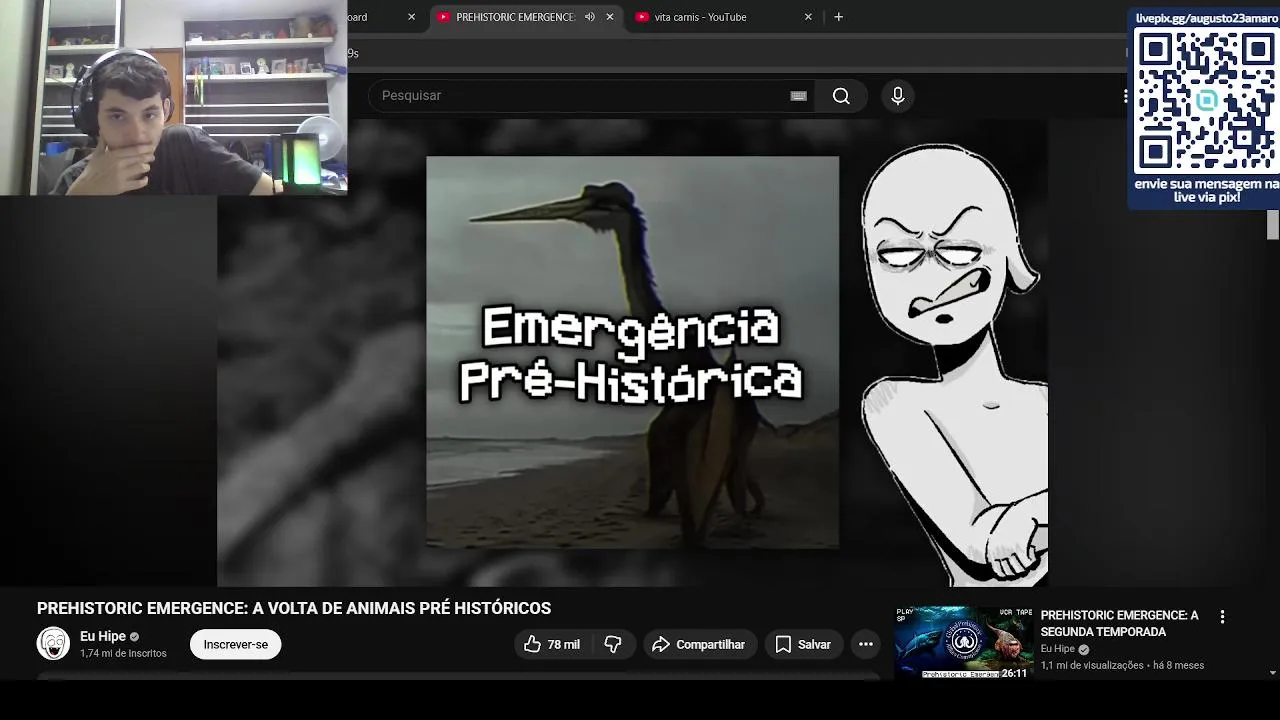The image size is (1280, 720).
Task: Click the scrollbar down arrow
Action: coord(1273,673)
